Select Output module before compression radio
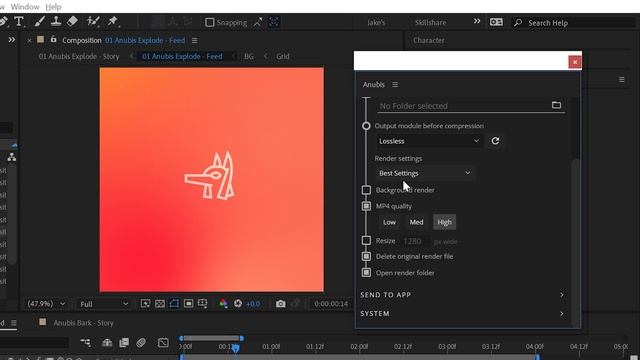640x360 pixels. (366, 126)
